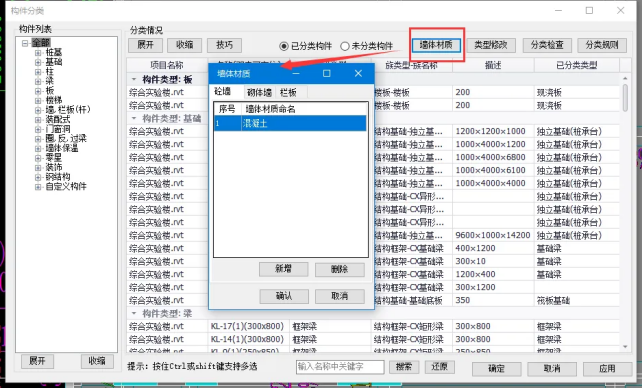Screen dimensions: 642x388
Task: Expand the 桩基 tree node
Action: (38, 53)
